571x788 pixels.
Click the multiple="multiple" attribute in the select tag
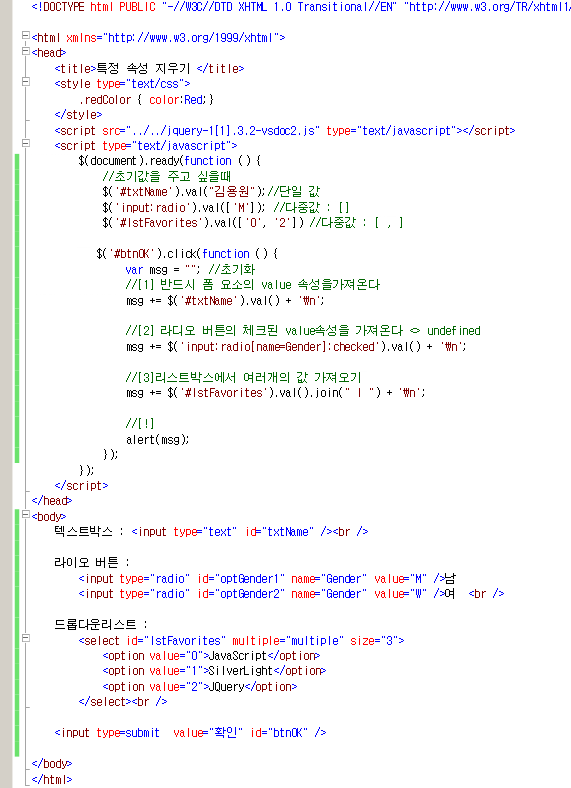click(x=288, y=641)
